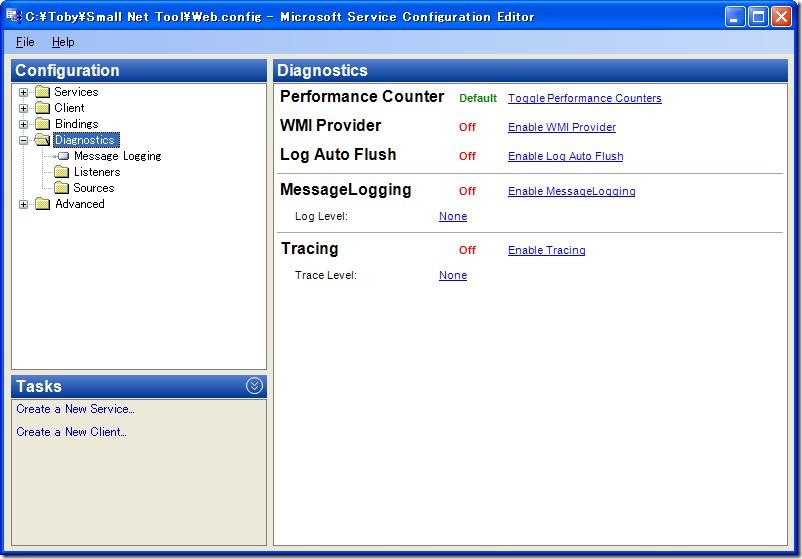Maximize the Service Configuration Editor window

click(x=759, y=17)
